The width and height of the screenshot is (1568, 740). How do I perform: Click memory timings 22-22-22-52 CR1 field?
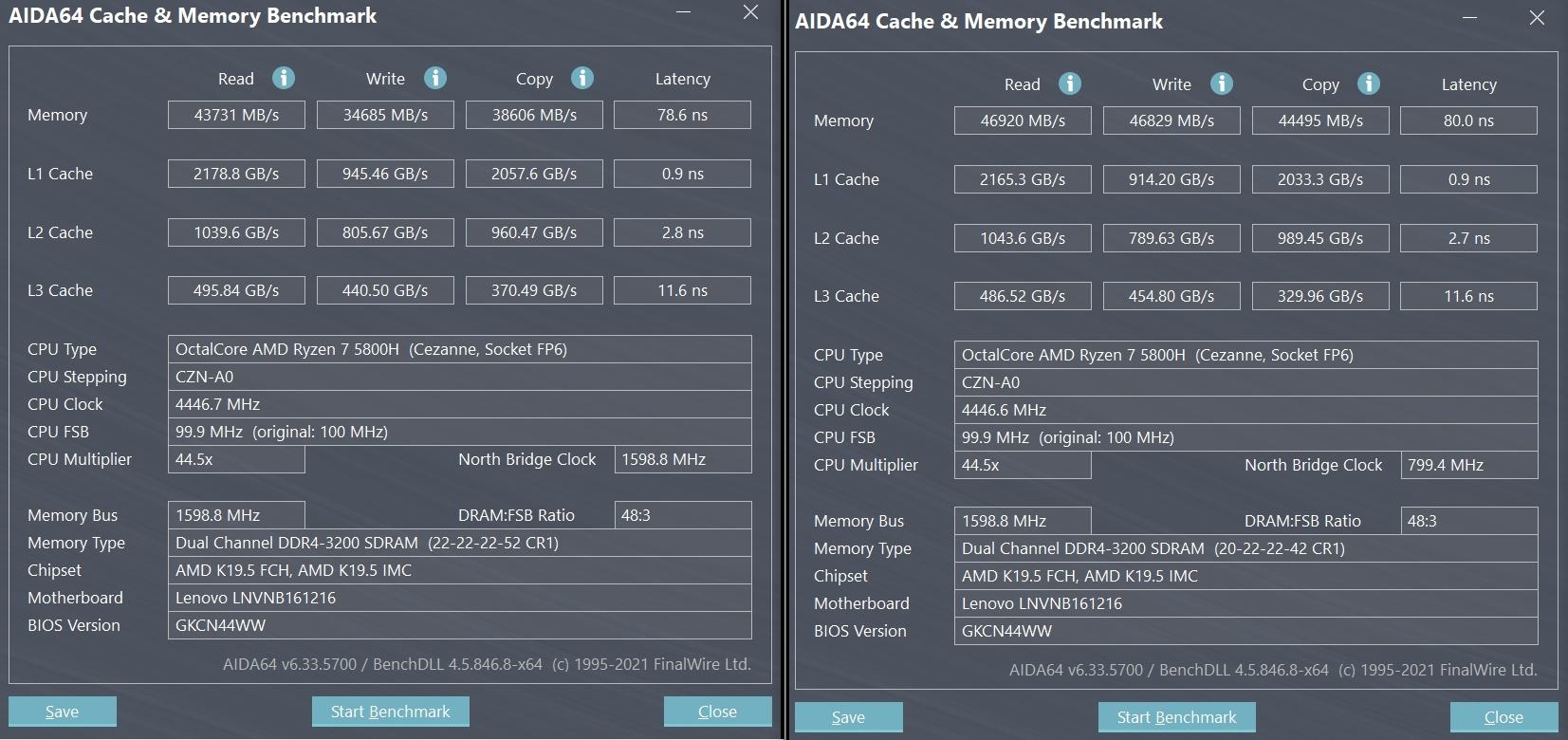460,543
